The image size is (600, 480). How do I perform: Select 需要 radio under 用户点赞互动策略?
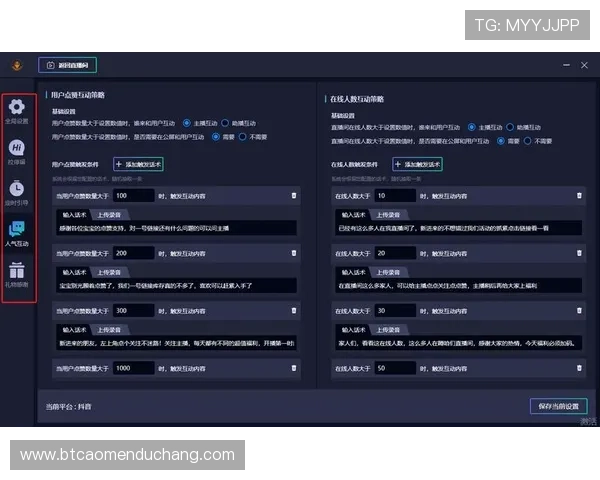pyautogui.click(x=216, y=137)
